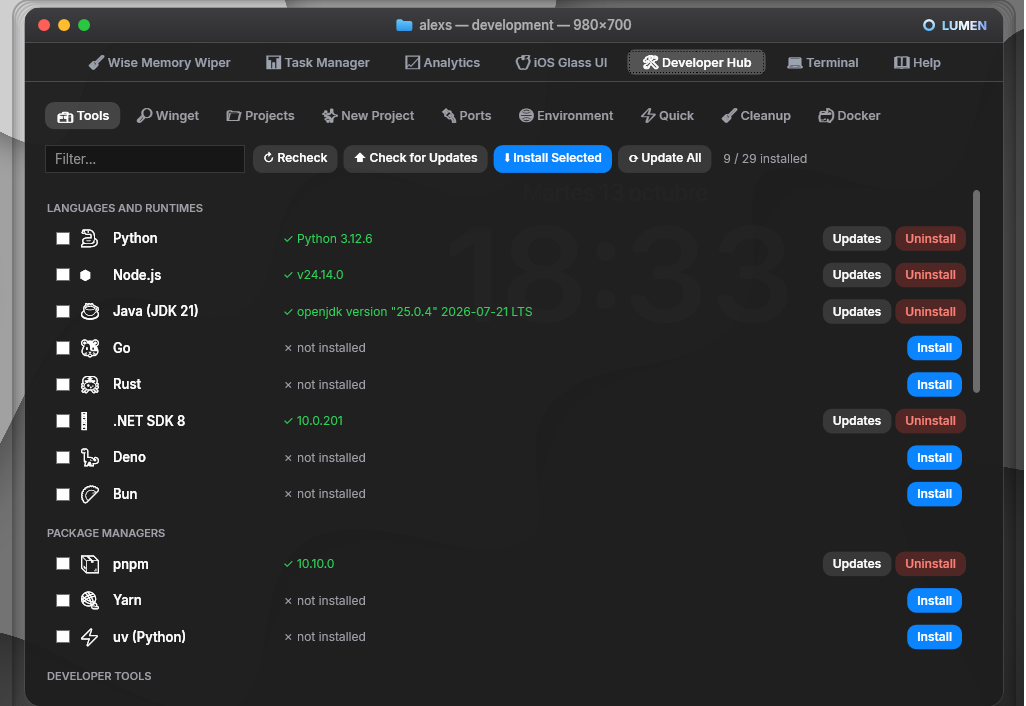Install Yarn
This screenshot has height=706, width=1026.
pyautogui.click(x=934, y=601)
